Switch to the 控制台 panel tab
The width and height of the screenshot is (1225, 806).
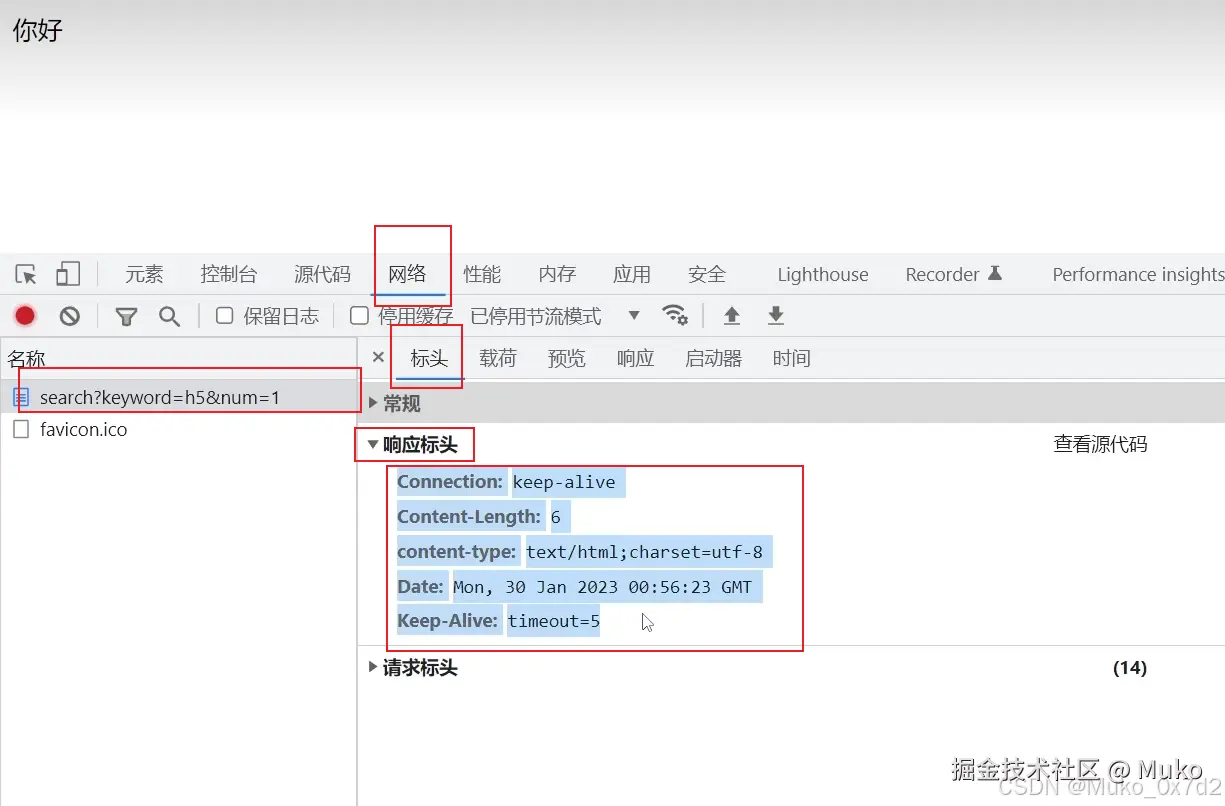click(228, 274)
